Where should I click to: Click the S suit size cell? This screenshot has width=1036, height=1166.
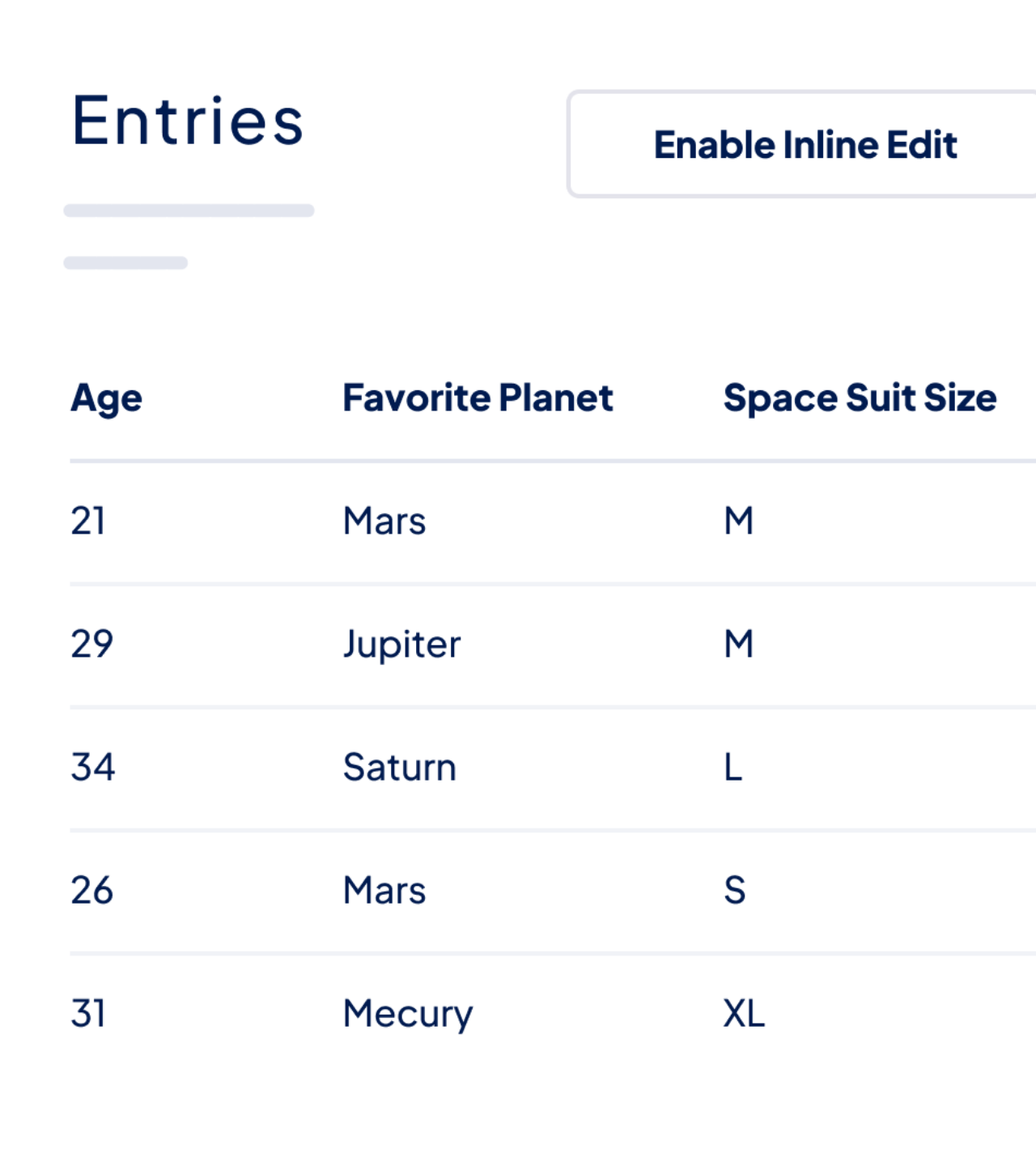click(x=733, y=890)
